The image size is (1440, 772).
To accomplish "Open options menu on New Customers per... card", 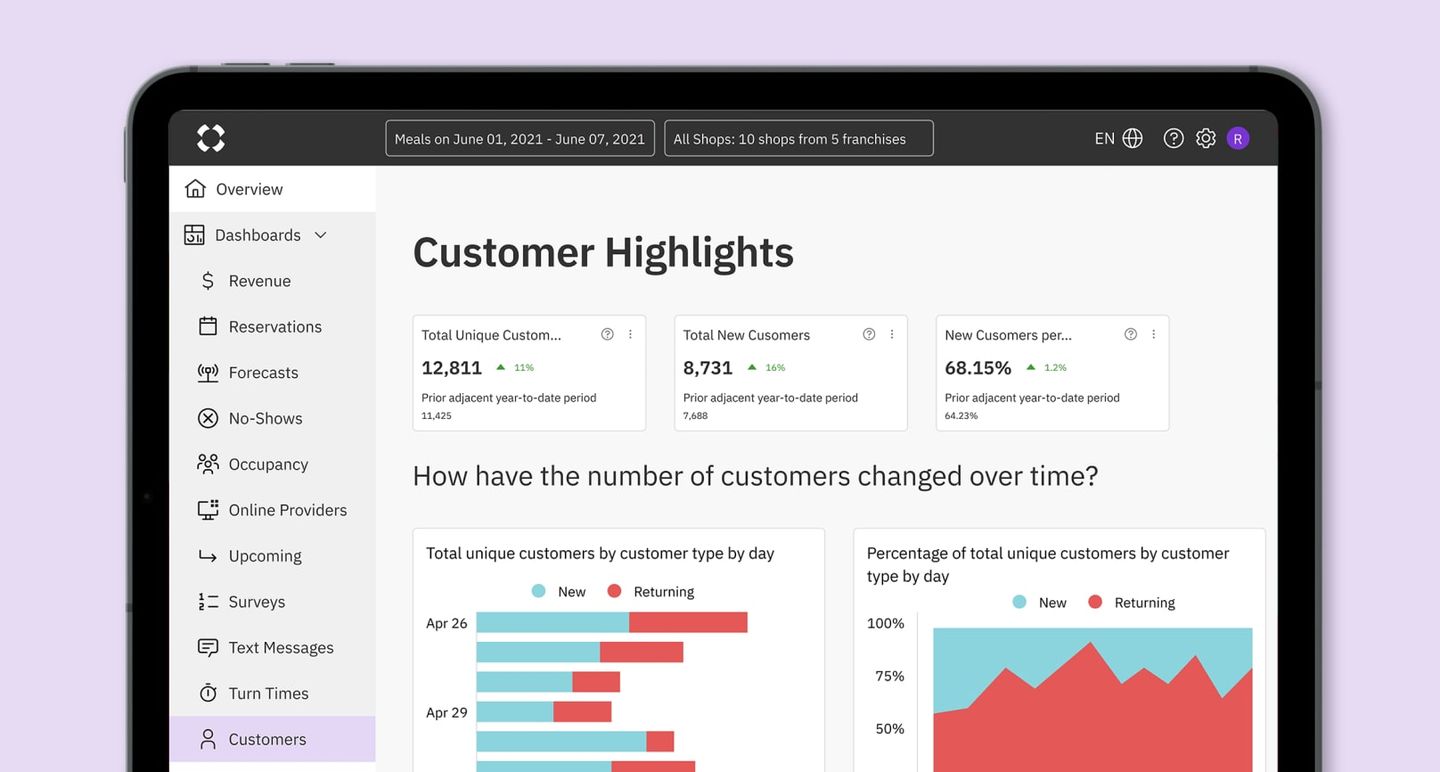I will click(1154, 334).
